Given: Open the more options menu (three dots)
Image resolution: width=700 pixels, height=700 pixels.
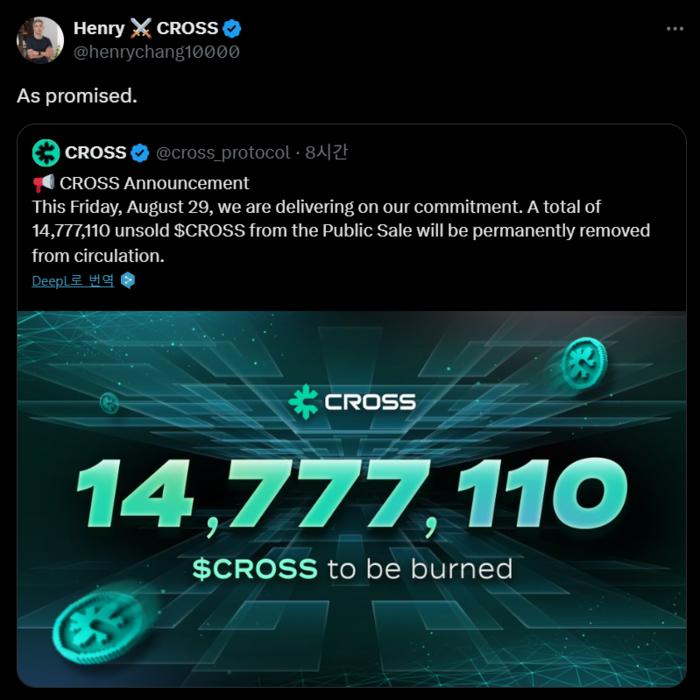Looking at the screenshot, I should click(675, 29).
